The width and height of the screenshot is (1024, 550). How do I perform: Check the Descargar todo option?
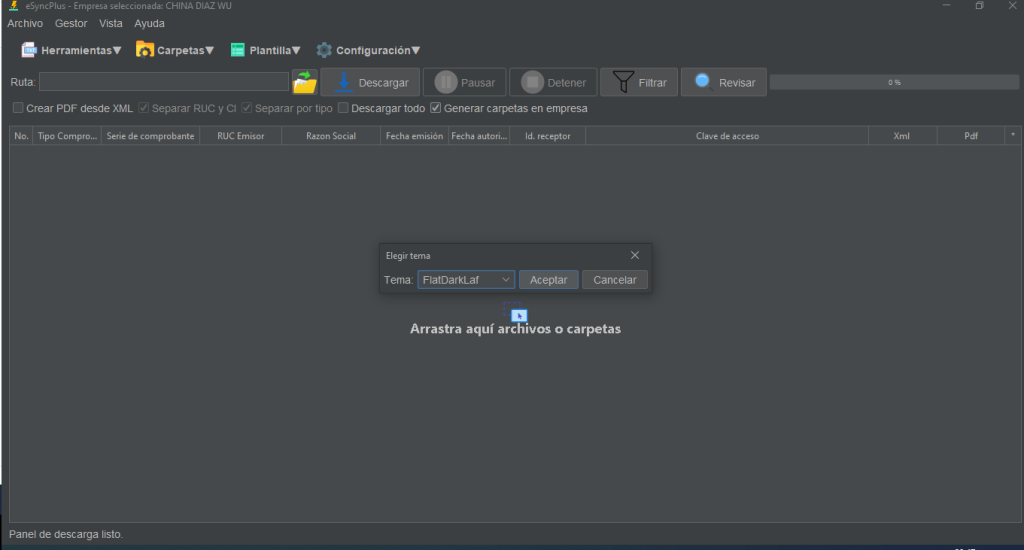343,108
